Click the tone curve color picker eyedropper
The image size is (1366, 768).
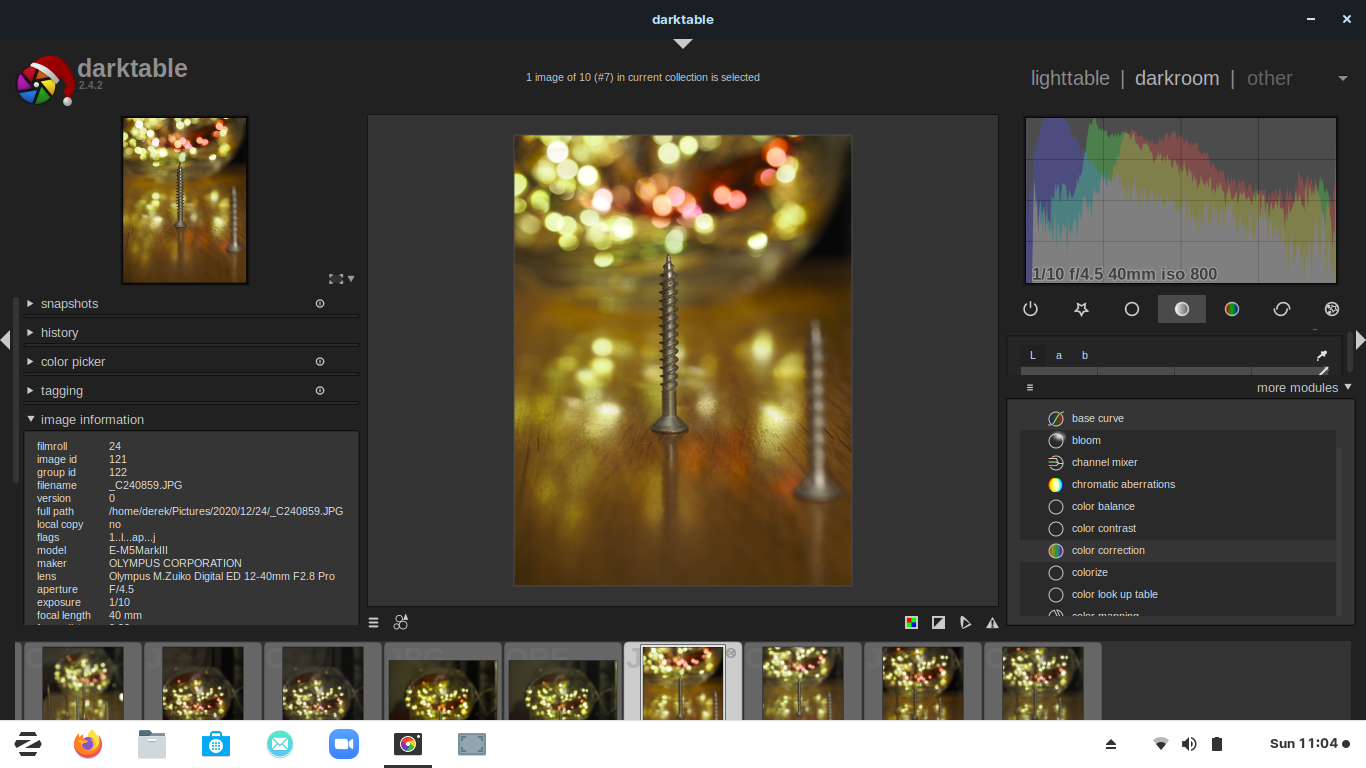click(1322, 355)
